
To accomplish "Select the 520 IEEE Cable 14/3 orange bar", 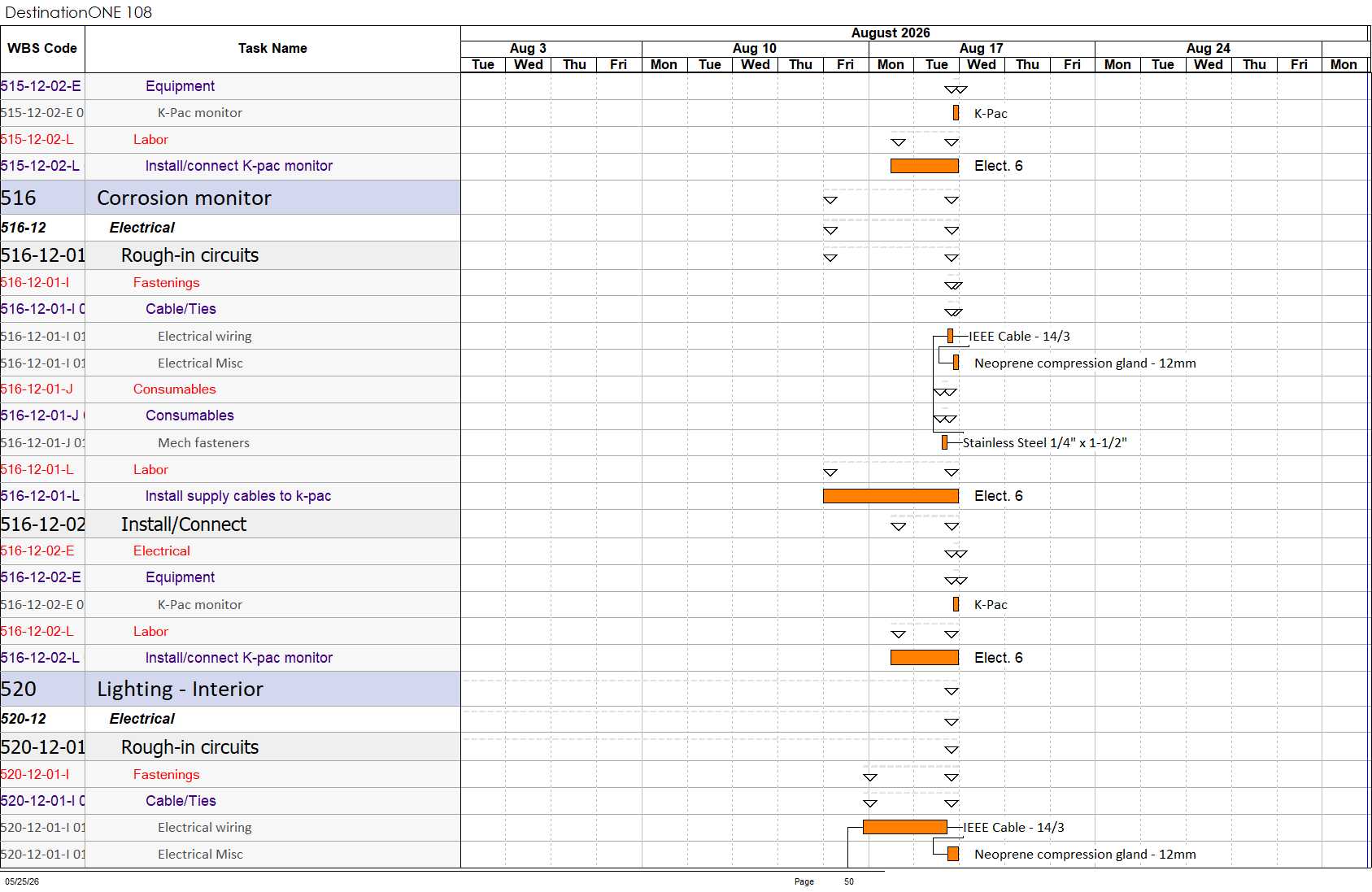I will pos(904,827).
